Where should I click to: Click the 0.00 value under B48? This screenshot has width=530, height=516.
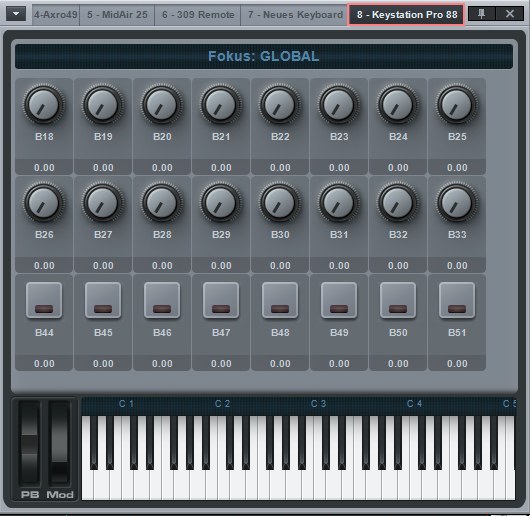tap(280, 364)
